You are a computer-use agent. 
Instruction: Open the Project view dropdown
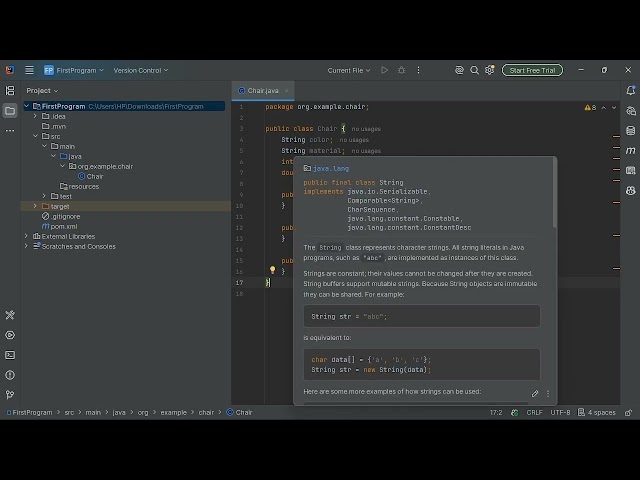pyautogui.click(x=42, y=91)
